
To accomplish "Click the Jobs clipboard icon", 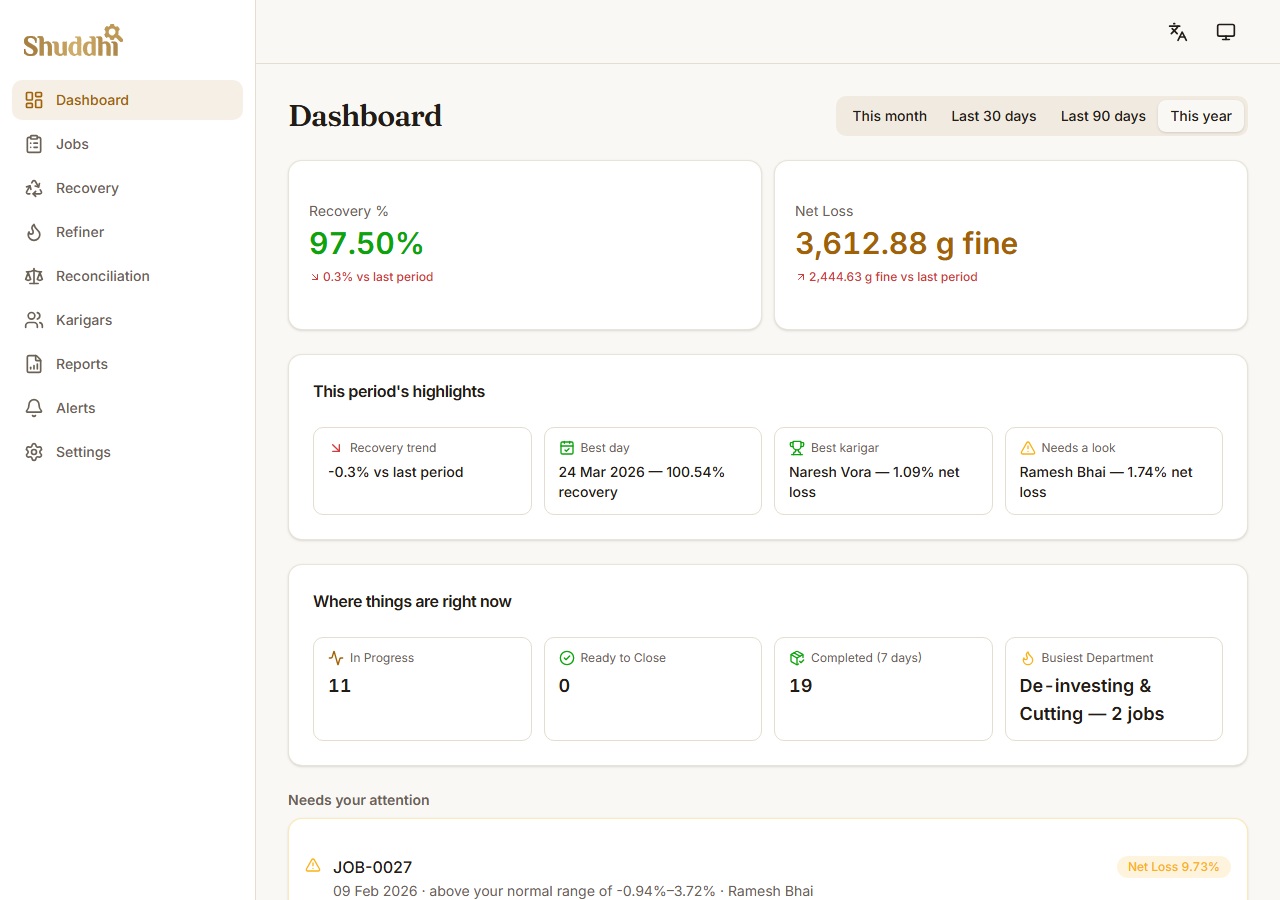I will tap(34, 144).
